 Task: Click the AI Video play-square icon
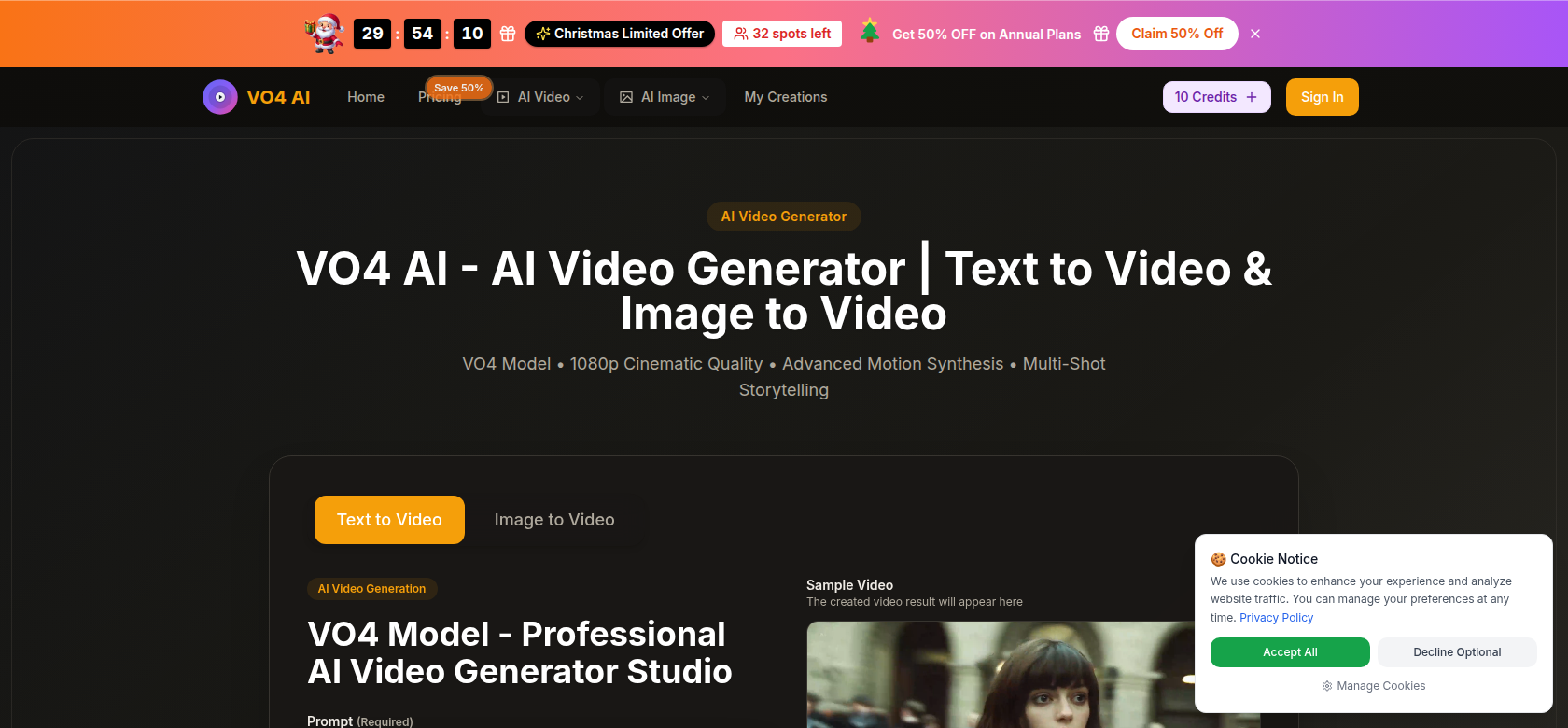tap(503, 97)
